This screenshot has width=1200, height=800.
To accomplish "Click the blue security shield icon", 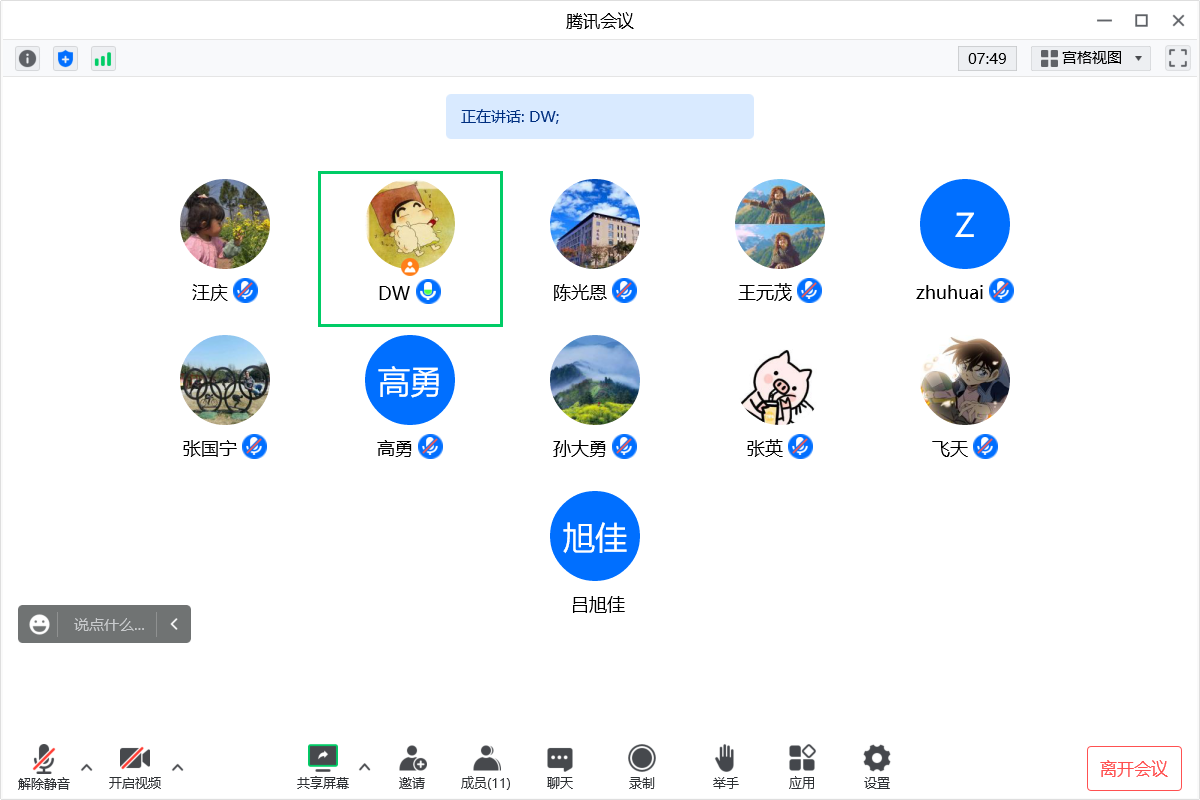I will pyautogui.click(x=65, y=59).
